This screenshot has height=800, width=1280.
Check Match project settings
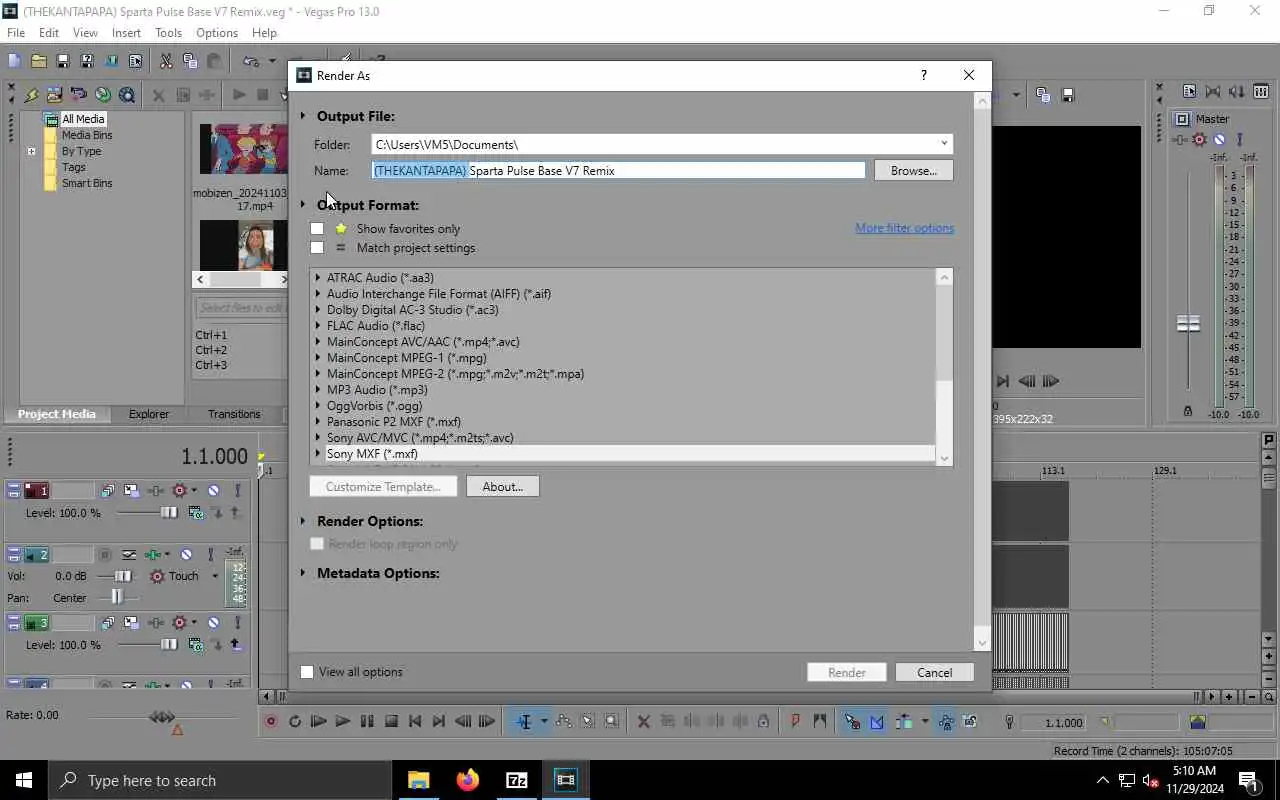coord(317,248)
